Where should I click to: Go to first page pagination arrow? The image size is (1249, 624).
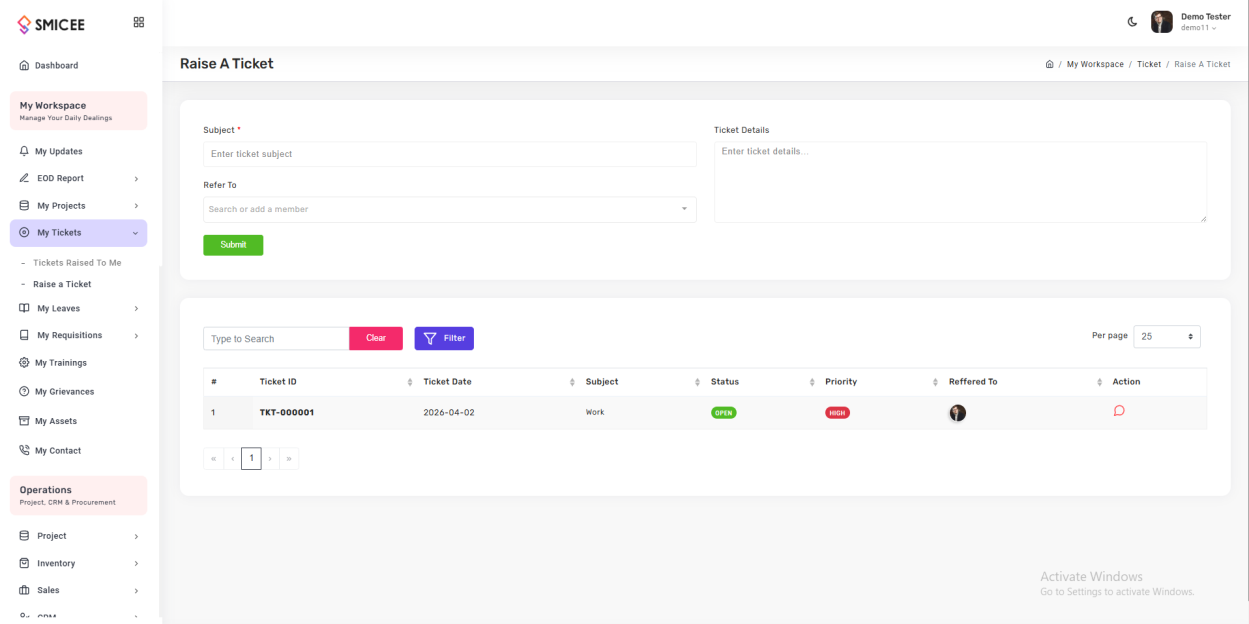click(x=213, y=459)
